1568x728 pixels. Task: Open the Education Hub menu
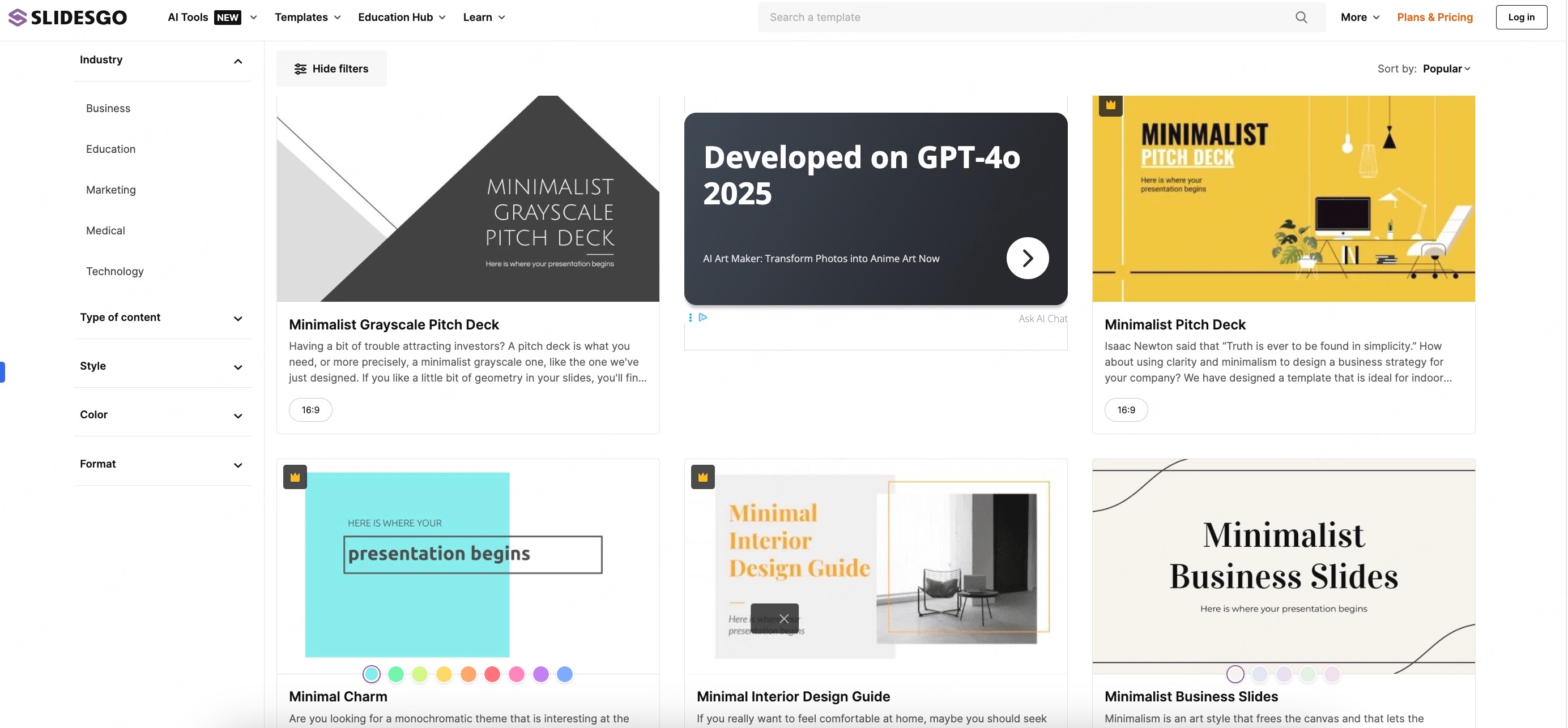tap(402, 17)
